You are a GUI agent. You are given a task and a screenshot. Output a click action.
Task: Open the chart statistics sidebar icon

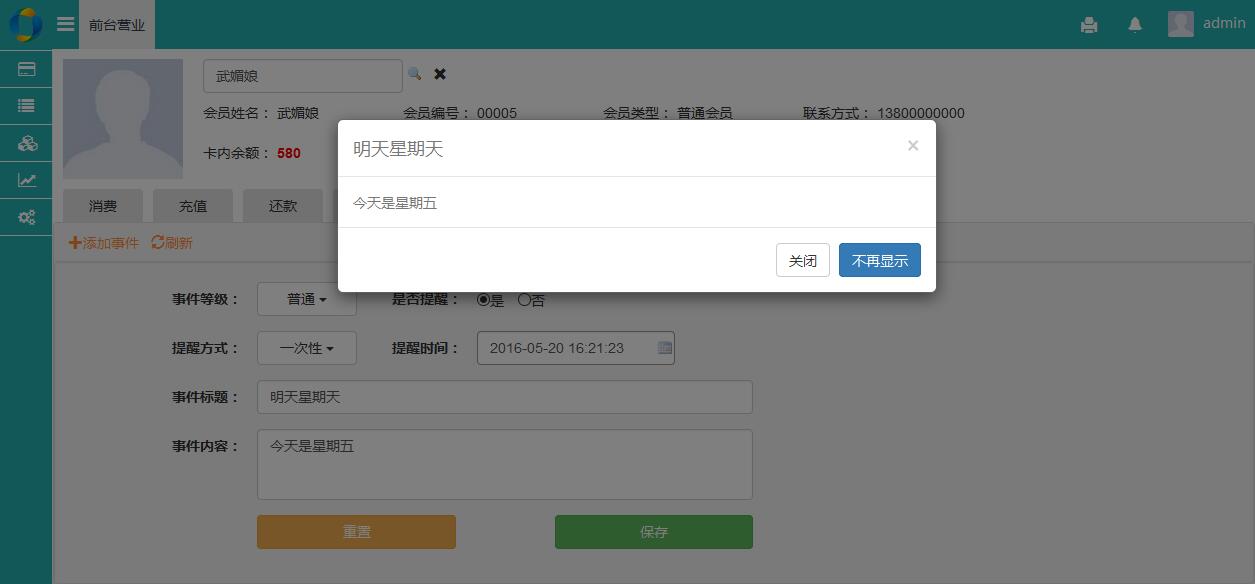27,180
